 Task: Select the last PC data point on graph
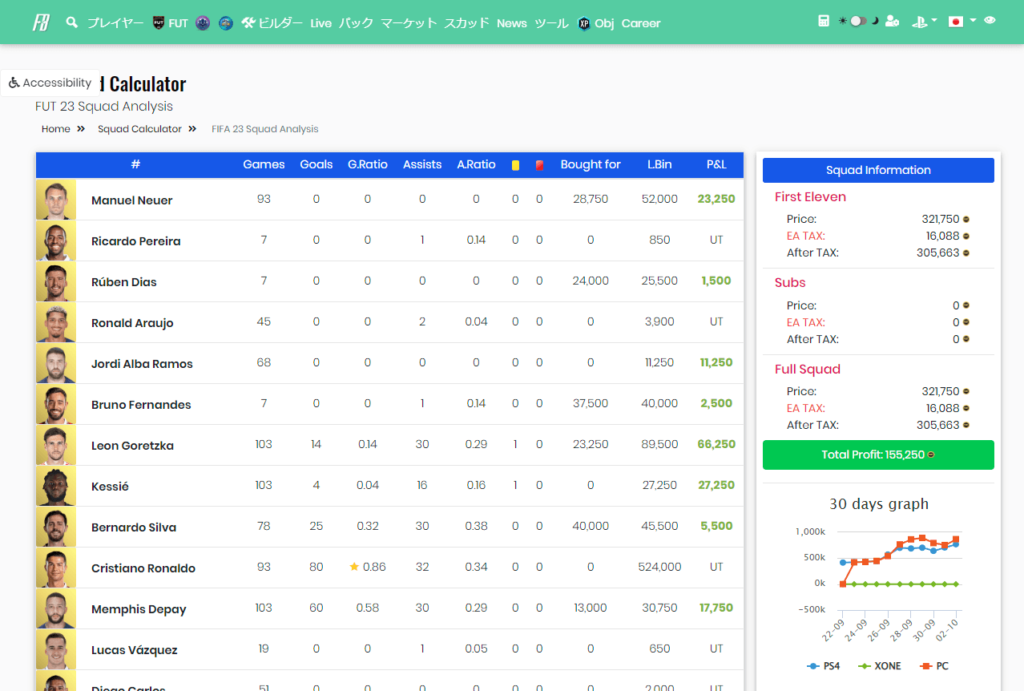[x=956, y=539]
